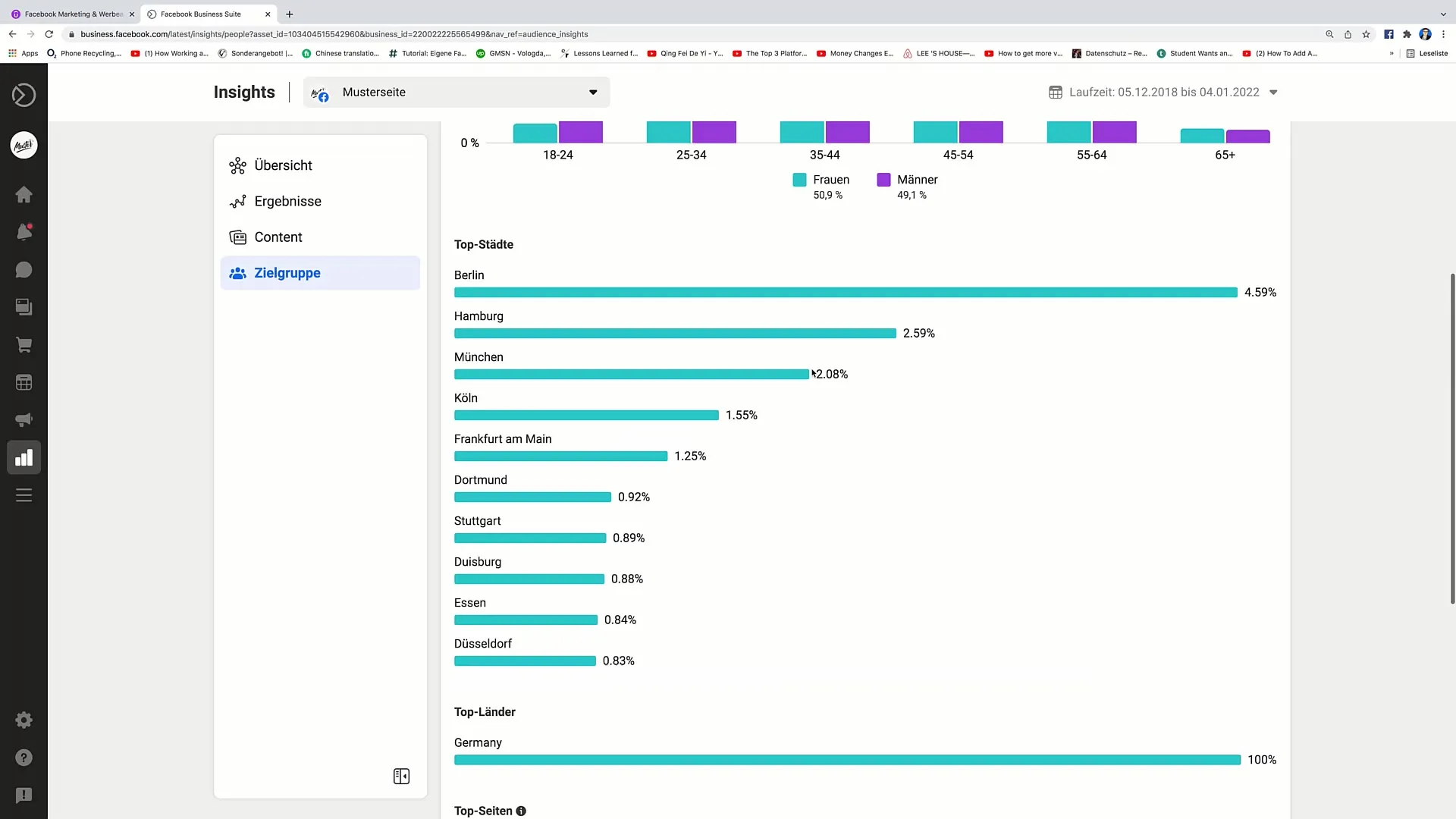Click the help question mark icon
This screenshot has width=1456, height=819.
click(24, 757)
